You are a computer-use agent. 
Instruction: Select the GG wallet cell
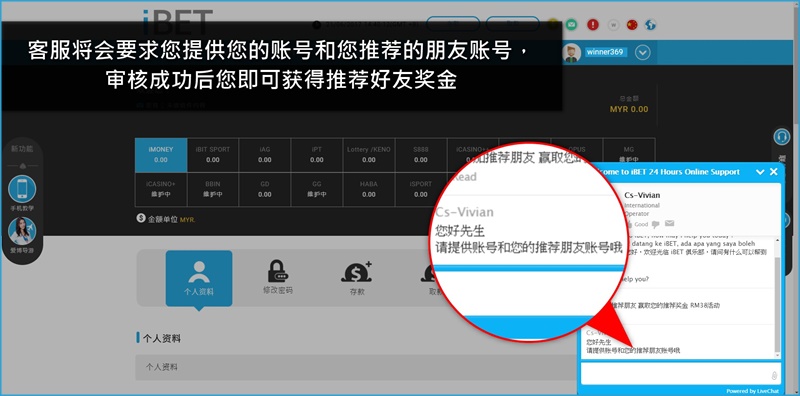coord(317,189)
